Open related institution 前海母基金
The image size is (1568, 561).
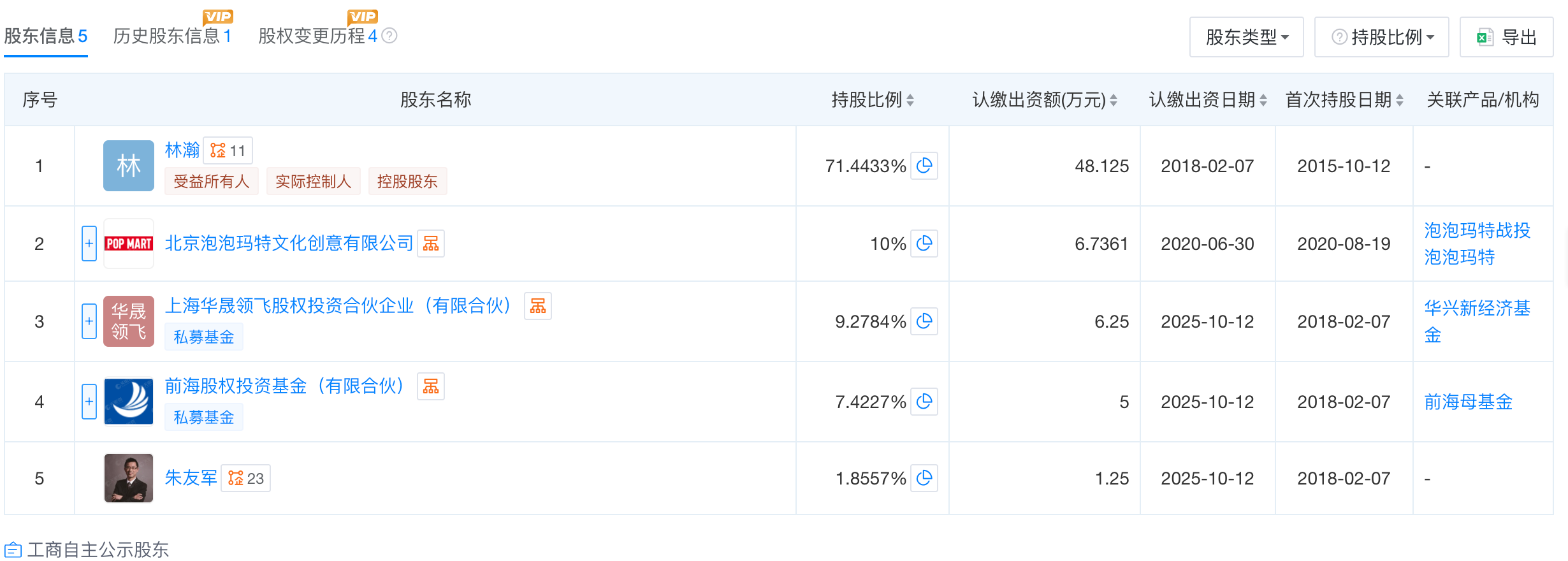point(1468,402)
